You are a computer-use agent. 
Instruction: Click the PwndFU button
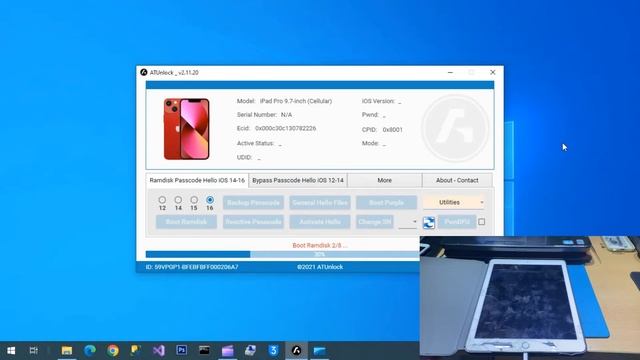457,222
